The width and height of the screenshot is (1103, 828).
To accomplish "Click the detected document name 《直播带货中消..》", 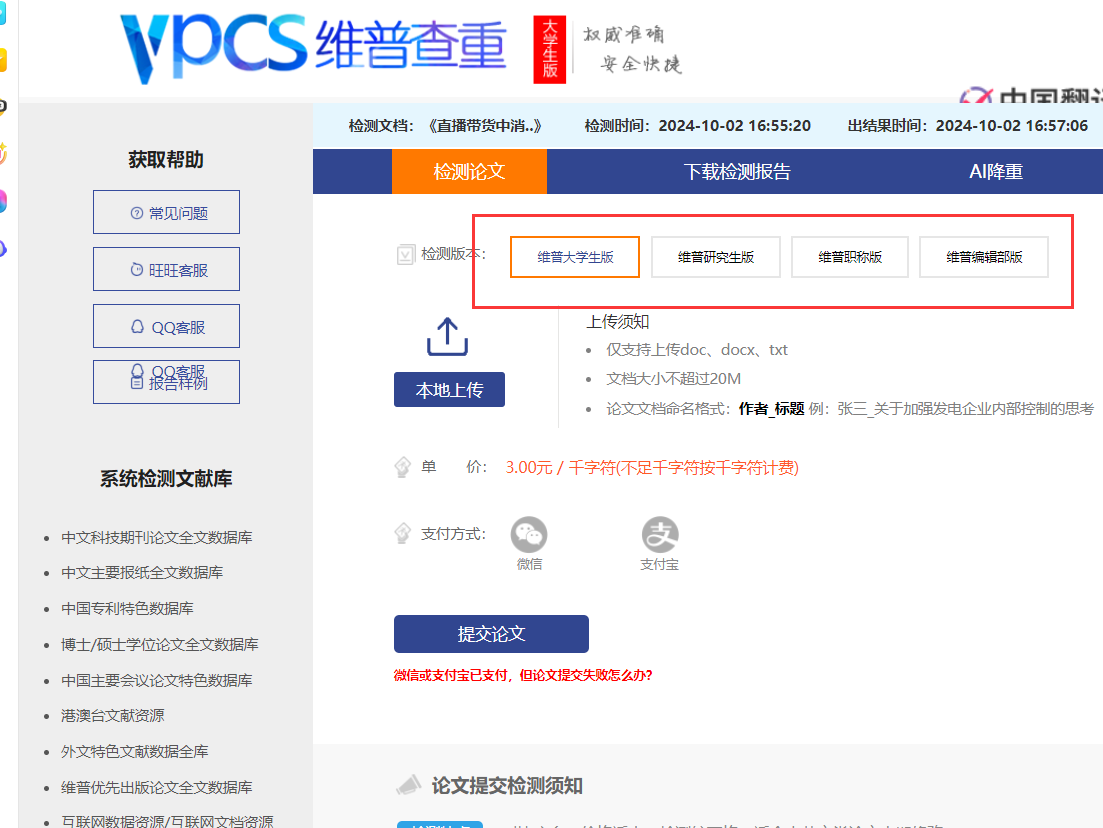I will point(485,126).
